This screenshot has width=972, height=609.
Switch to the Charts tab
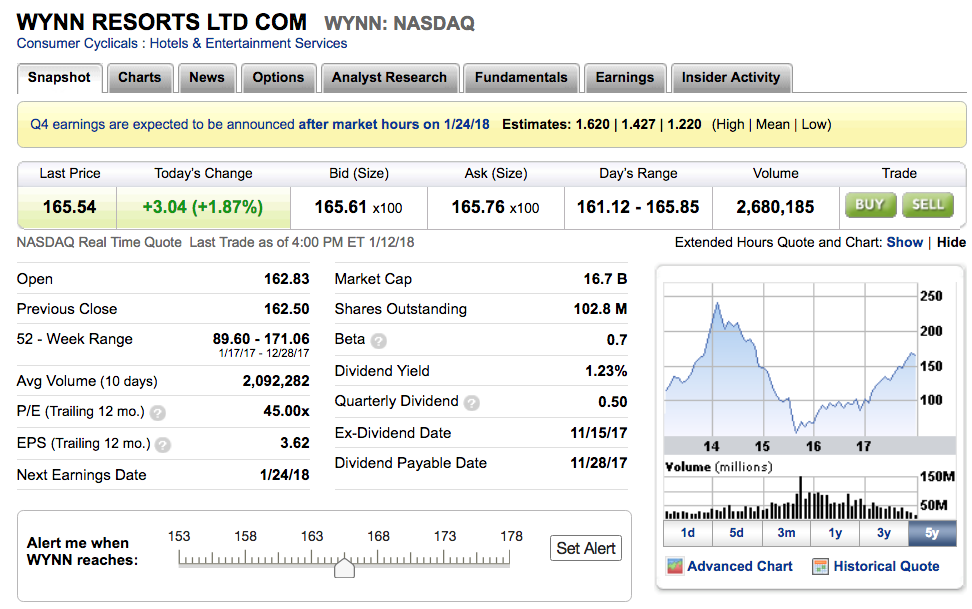click(139, 78)
